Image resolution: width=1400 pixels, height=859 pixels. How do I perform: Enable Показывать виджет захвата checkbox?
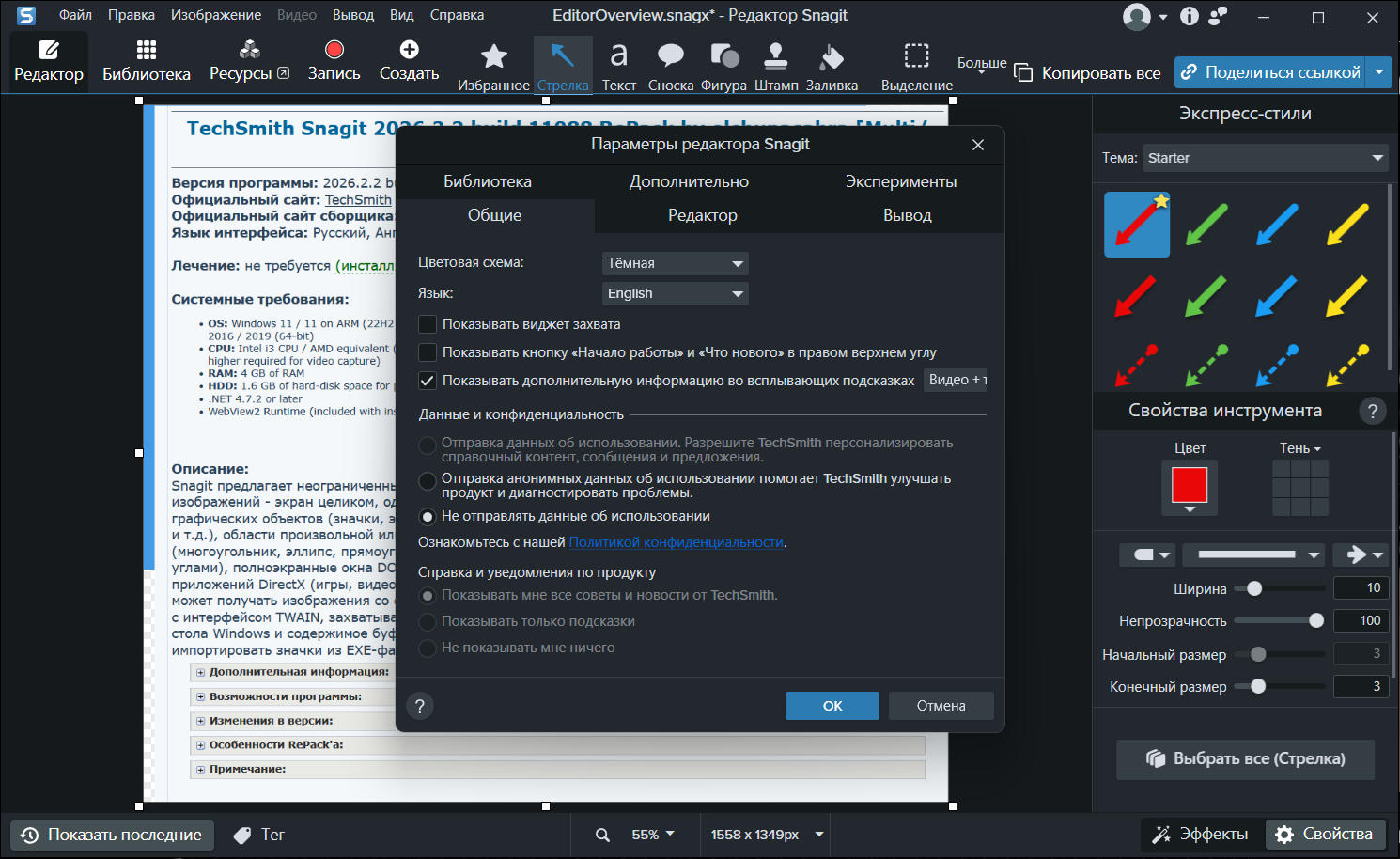[x=428, y=324]
